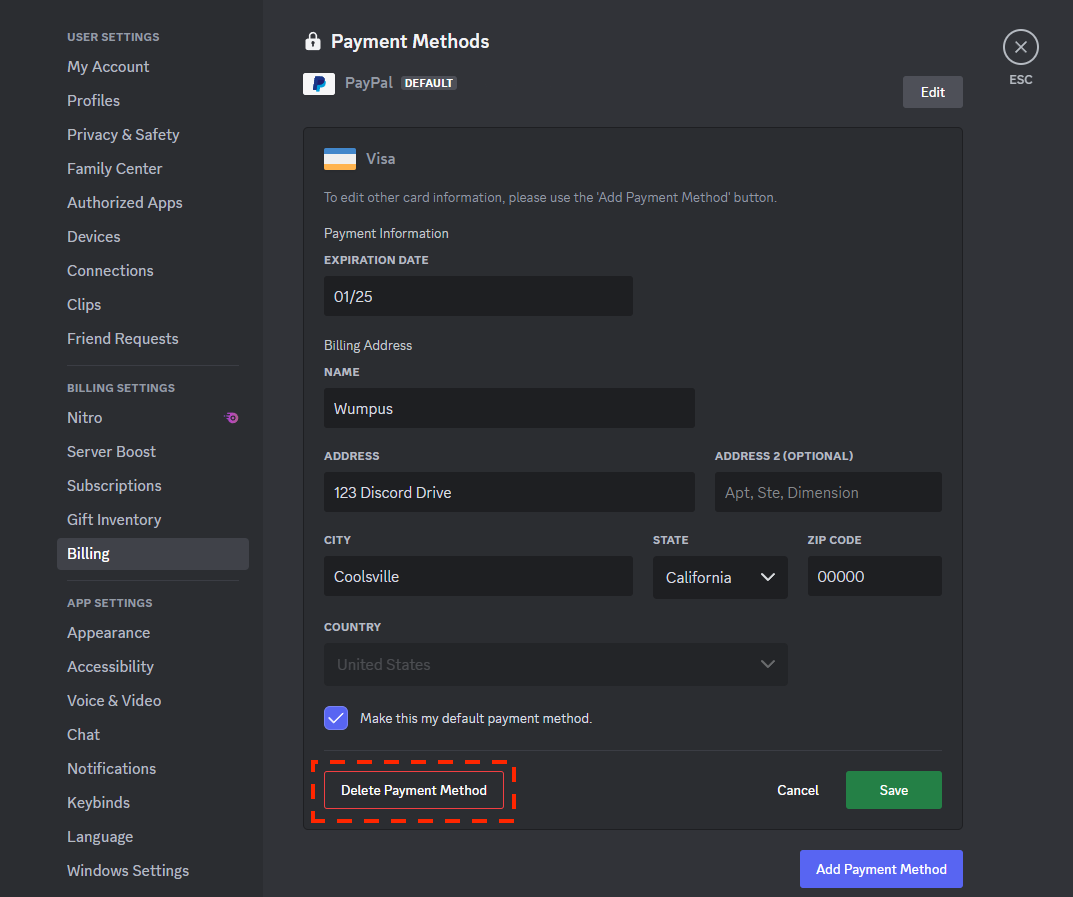Click the Delete Payment Method button

(413, 790)
